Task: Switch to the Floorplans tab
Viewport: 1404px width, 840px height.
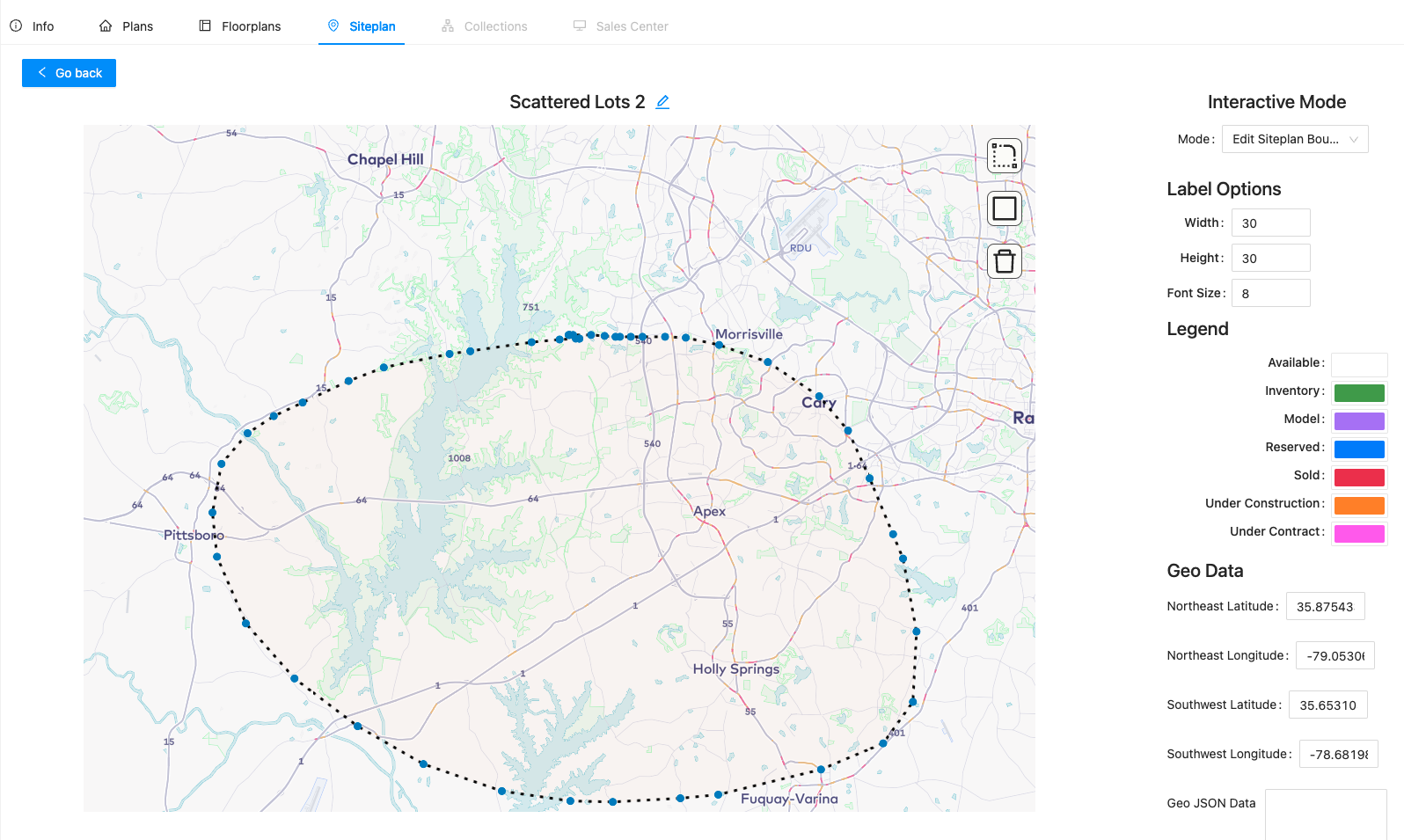Action: [240, 26]
